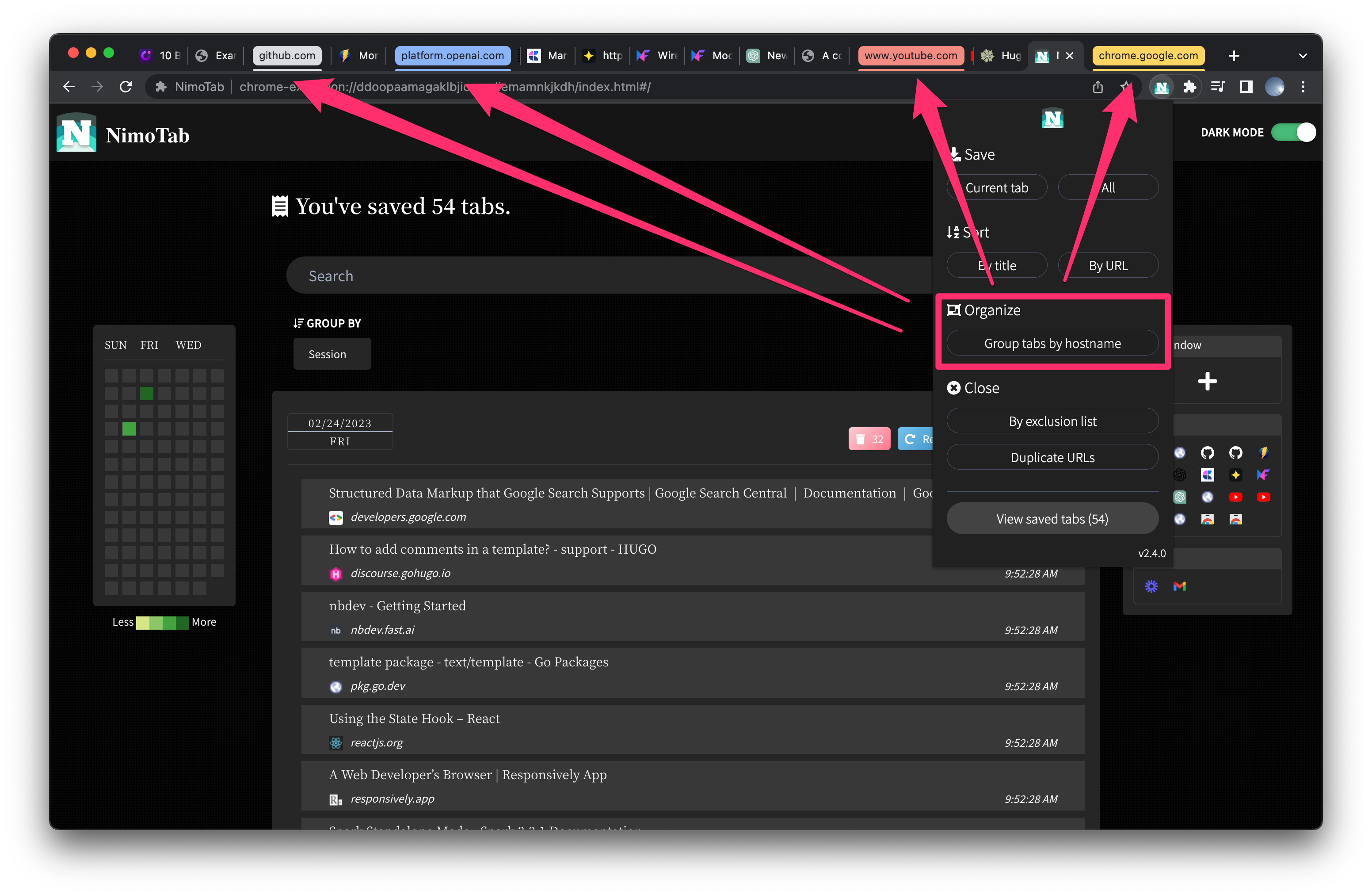Screen dimensions: 1372x895
Task: Click the red trash button showing 32
Action: coord(869,439)
